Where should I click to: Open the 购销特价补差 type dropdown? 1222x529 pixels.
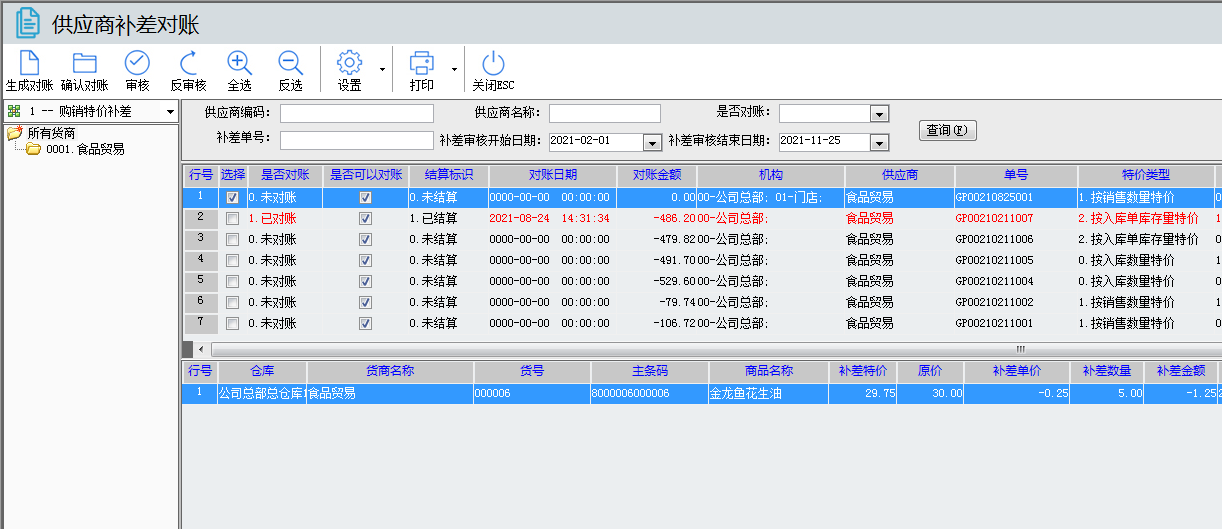point(170,112)
